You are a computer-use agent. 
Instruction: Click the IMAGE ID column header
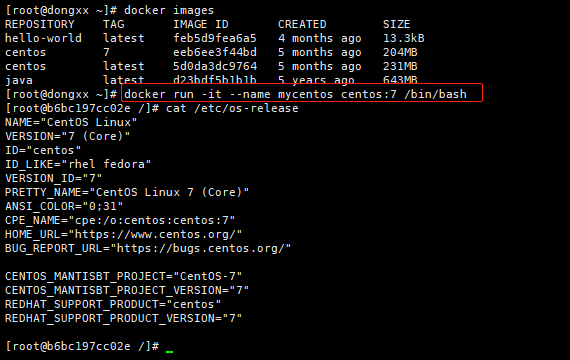201,24
